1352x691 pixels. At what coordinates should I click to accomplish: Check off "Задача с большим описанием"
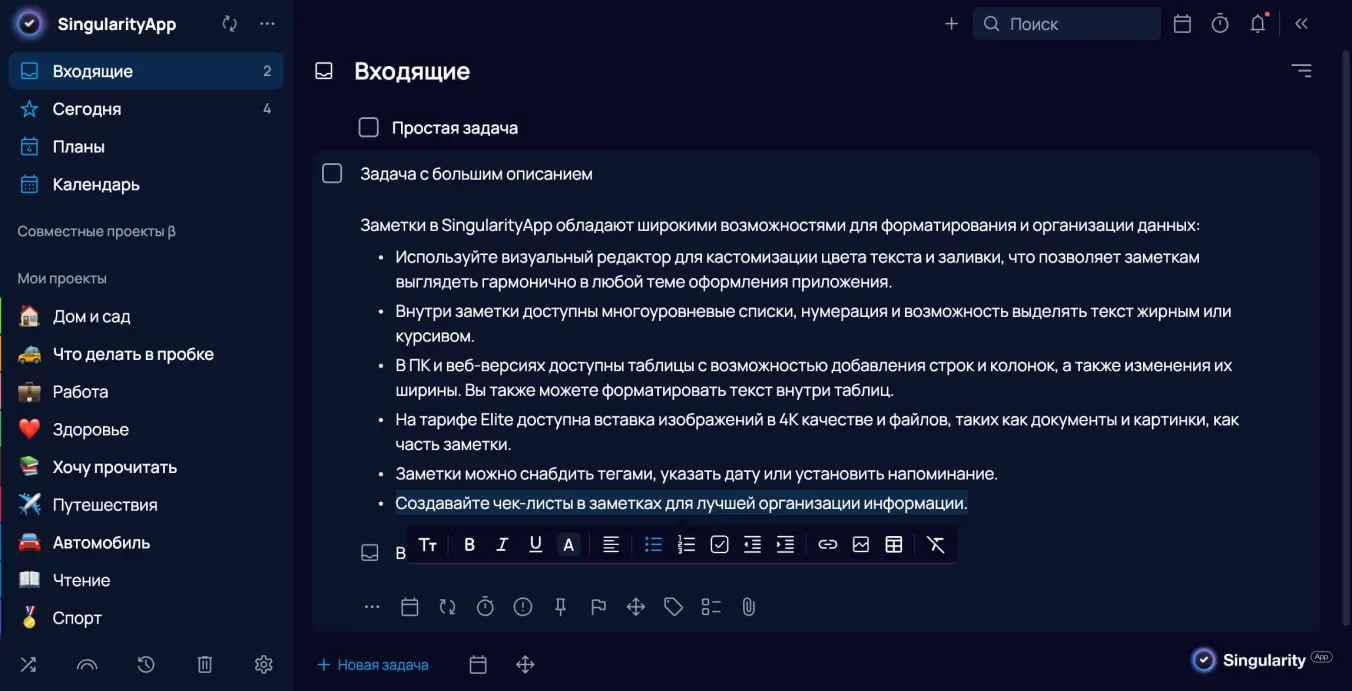(x=332, y=174)
